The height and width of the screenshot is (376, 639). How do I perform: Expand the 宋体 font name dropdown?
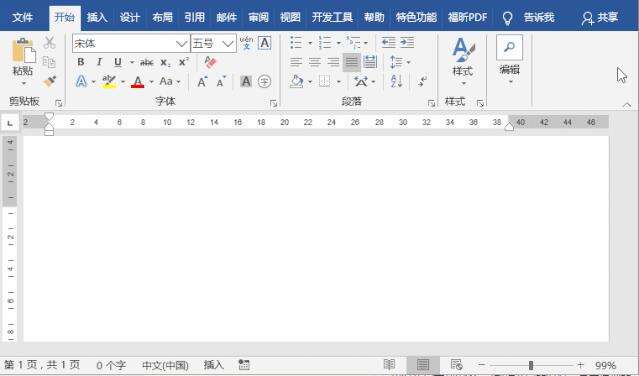tap(181, 43)
